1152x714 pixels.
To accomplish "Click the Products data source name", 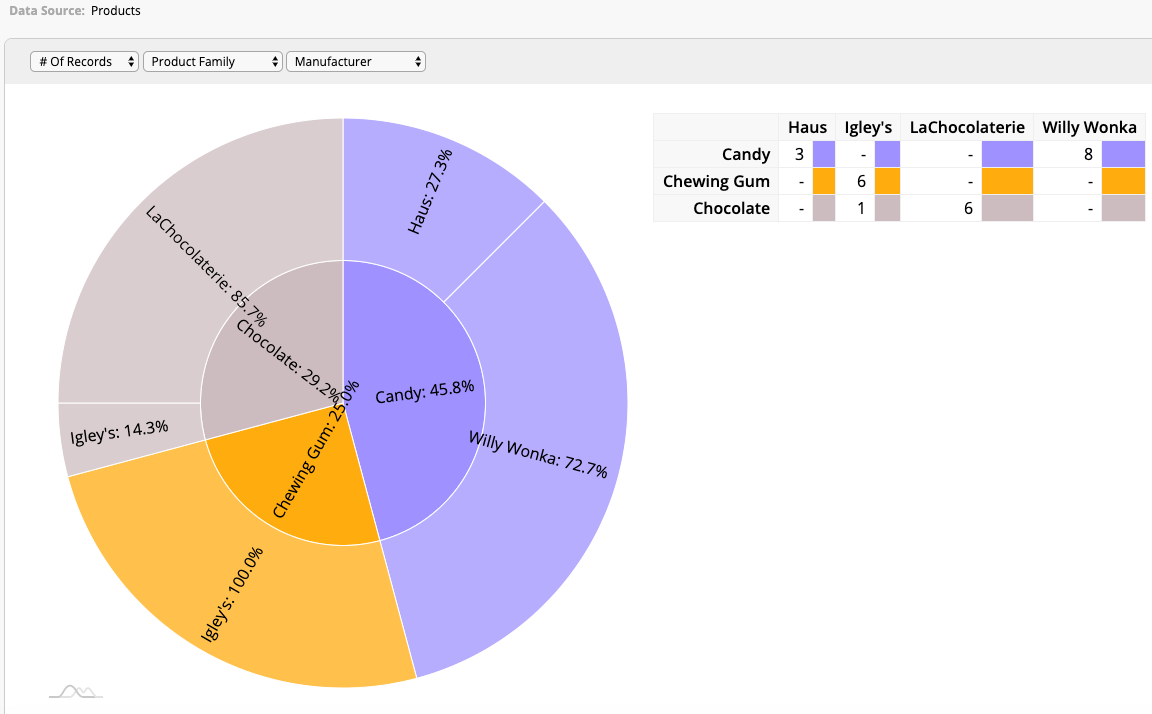I will [115, 11].
